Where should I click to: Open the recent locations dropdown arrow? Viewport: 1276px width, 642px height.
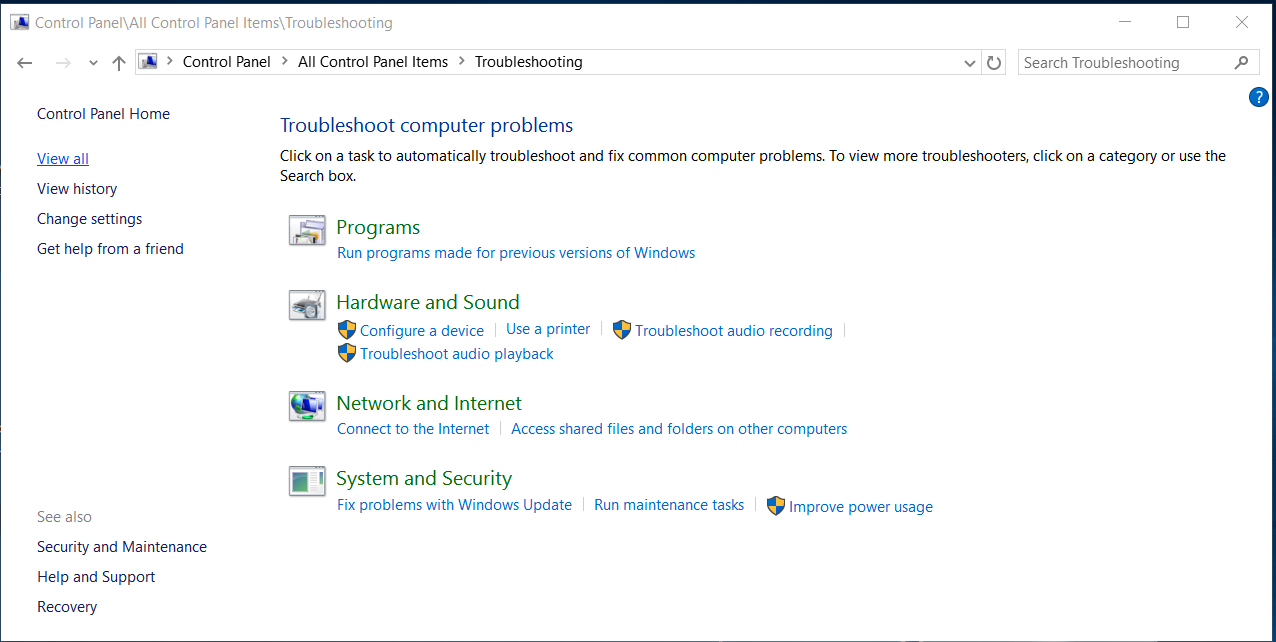(x=93, y=63)
